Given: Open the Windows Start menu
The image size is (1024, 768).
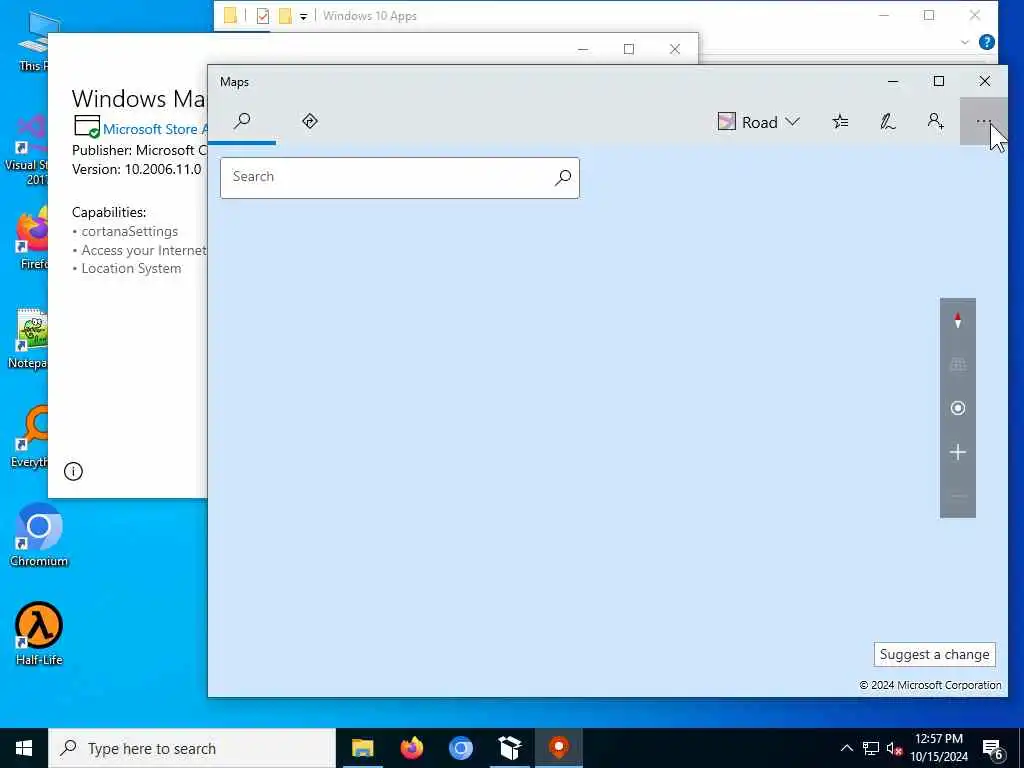Looking at the screenshot, I should tap(24, 748).
